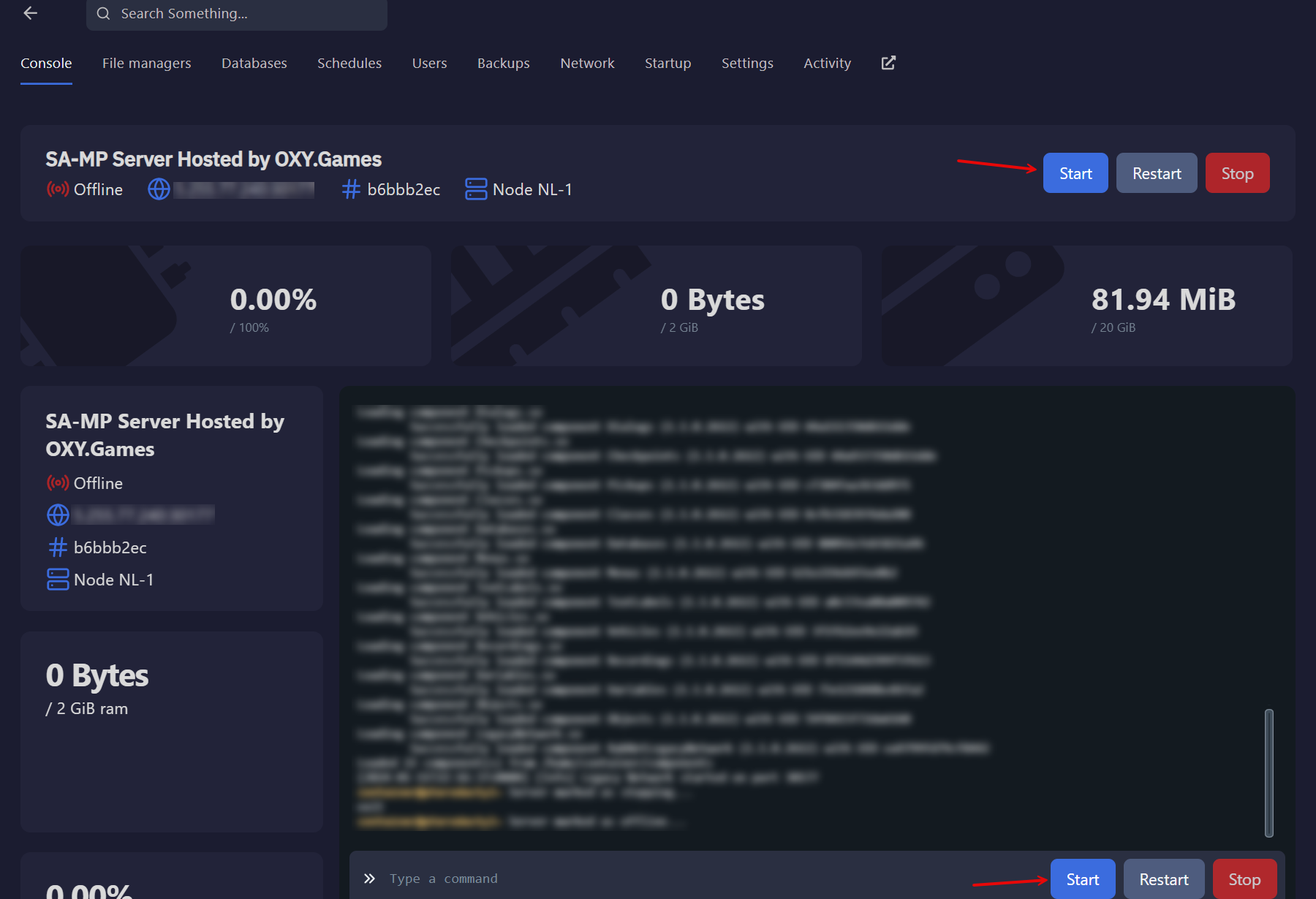Image resolution: width=1316 pixels, height=899 pixels.
Task: Click the hash icon beside b6bbb2ec
Action: coord(349,189)
